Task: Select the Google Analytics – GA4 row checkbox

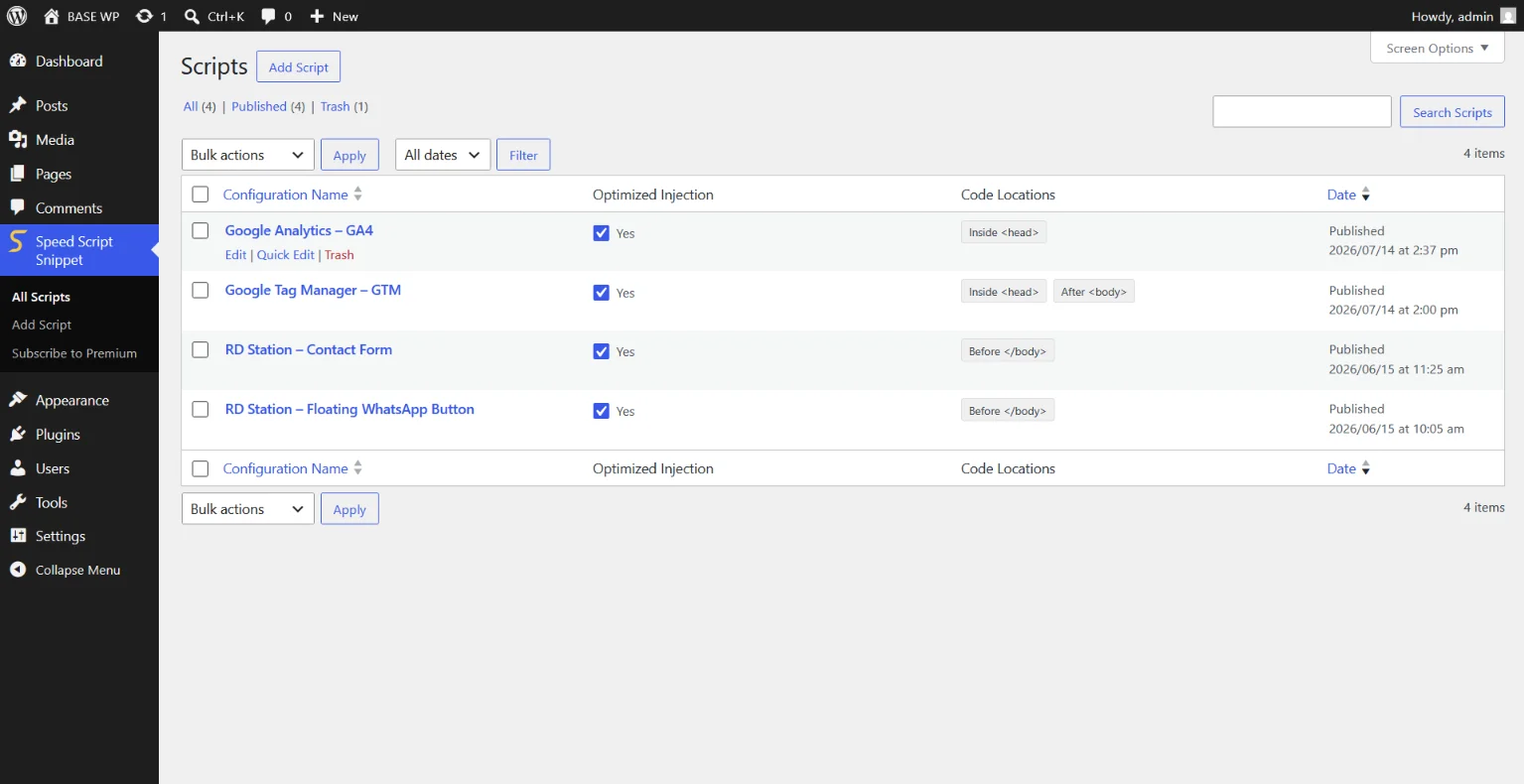Action: click(x=201, y=230)
